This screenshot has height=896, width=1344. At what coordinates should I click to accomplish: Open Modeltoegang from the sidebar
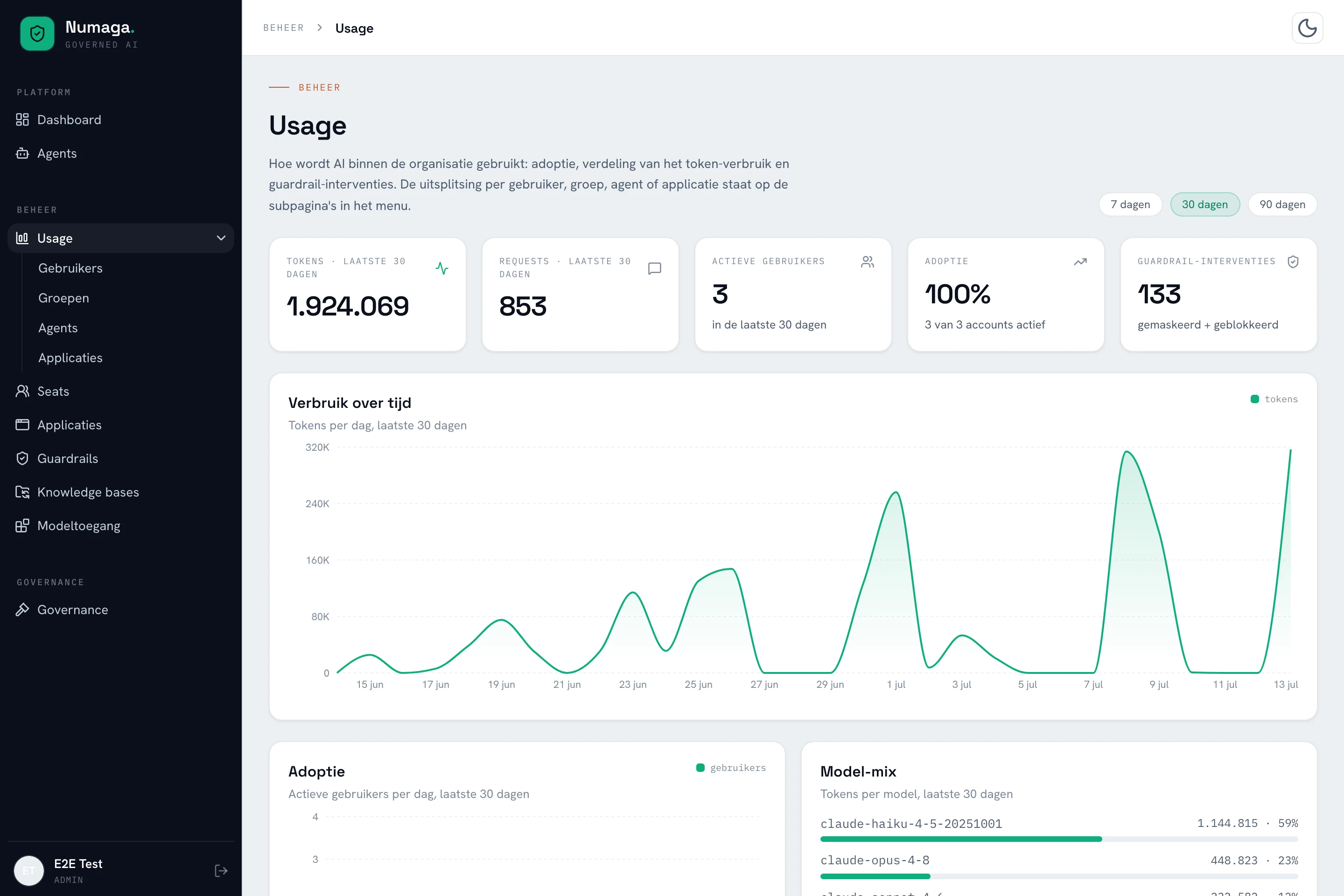pos(120,526)
